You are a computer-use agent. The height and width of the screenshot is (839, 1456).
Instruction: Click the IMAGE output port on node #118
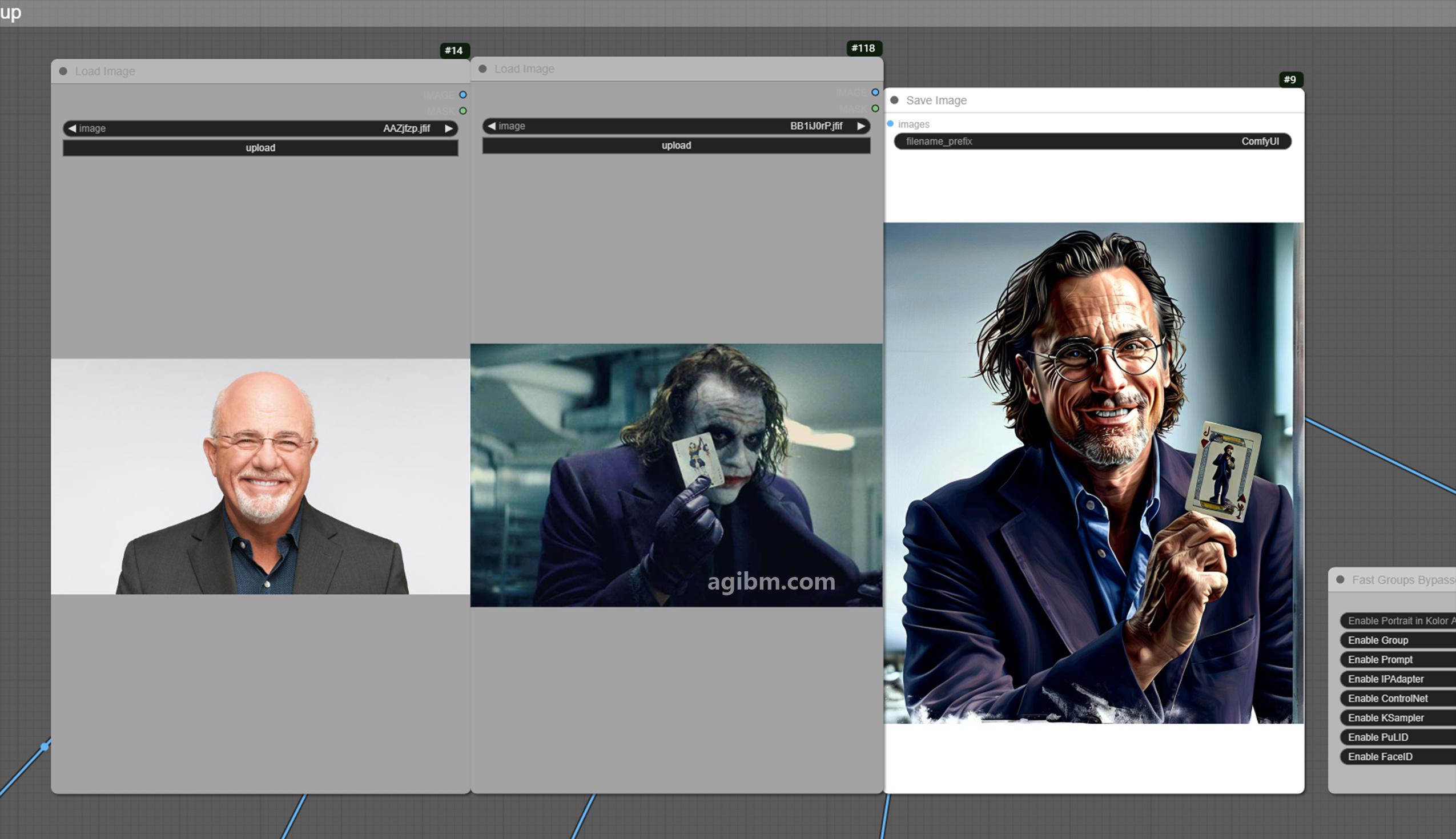pos(875,92)
